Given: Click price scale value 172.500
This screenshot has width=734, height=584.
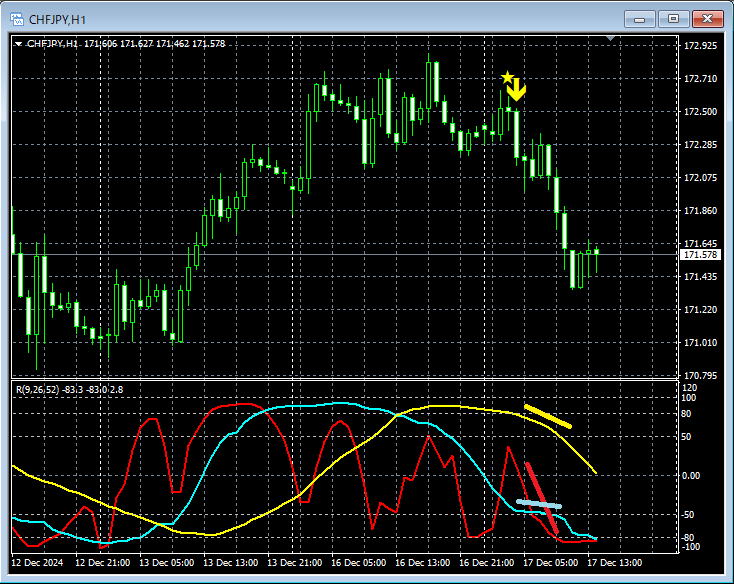Looking at the screenshot, I should click(700, 112).
